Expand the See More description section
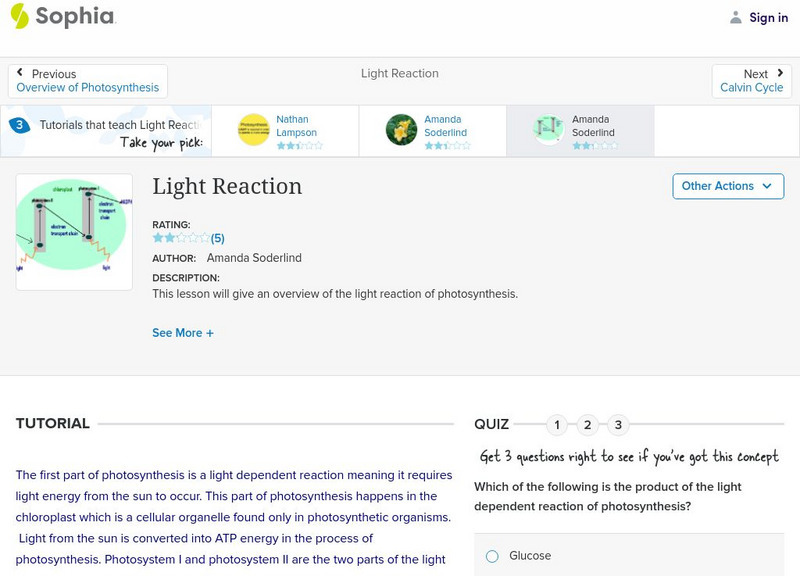 pos(183,332)
